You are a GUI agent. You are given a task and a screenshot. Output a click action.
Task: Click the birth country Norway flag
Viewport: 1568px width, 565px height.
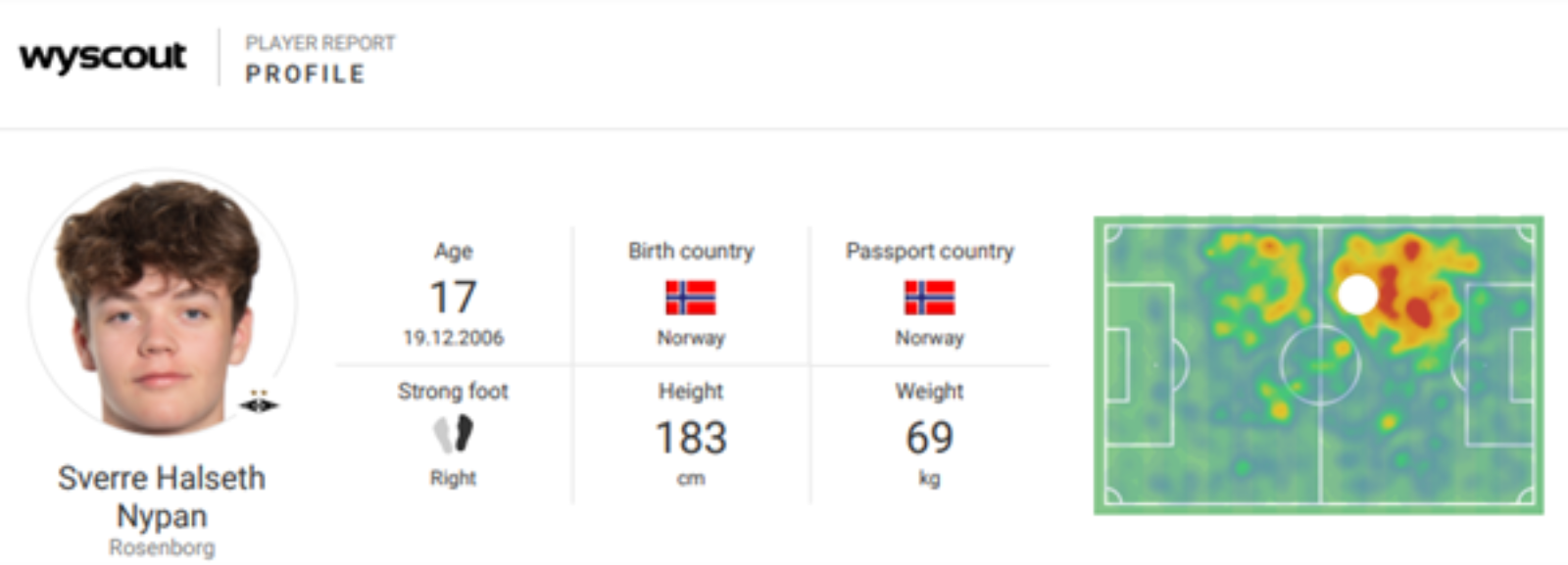[x=691, y=298]
